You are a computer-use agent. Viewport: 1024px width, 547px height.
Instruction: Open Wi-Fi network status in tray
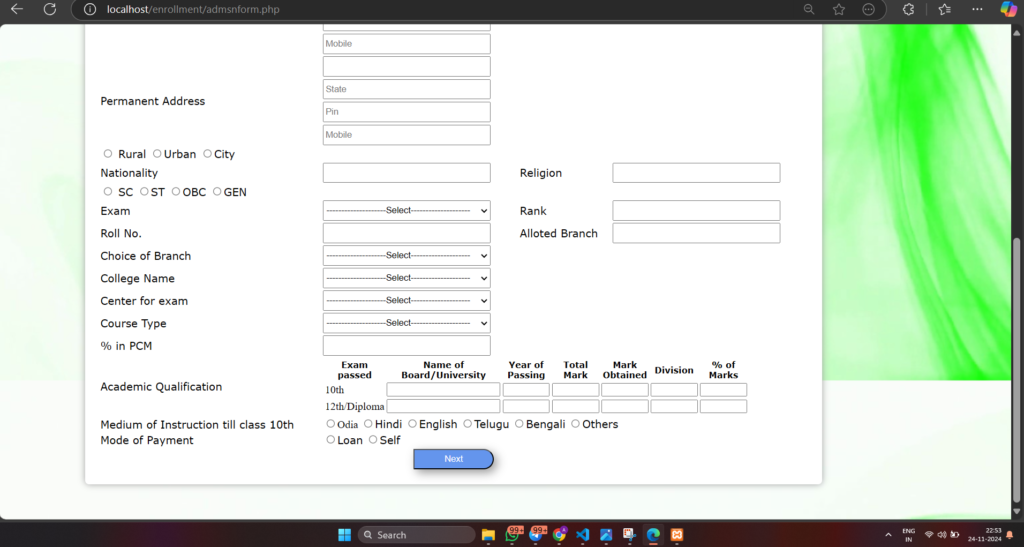click(929, 535)
